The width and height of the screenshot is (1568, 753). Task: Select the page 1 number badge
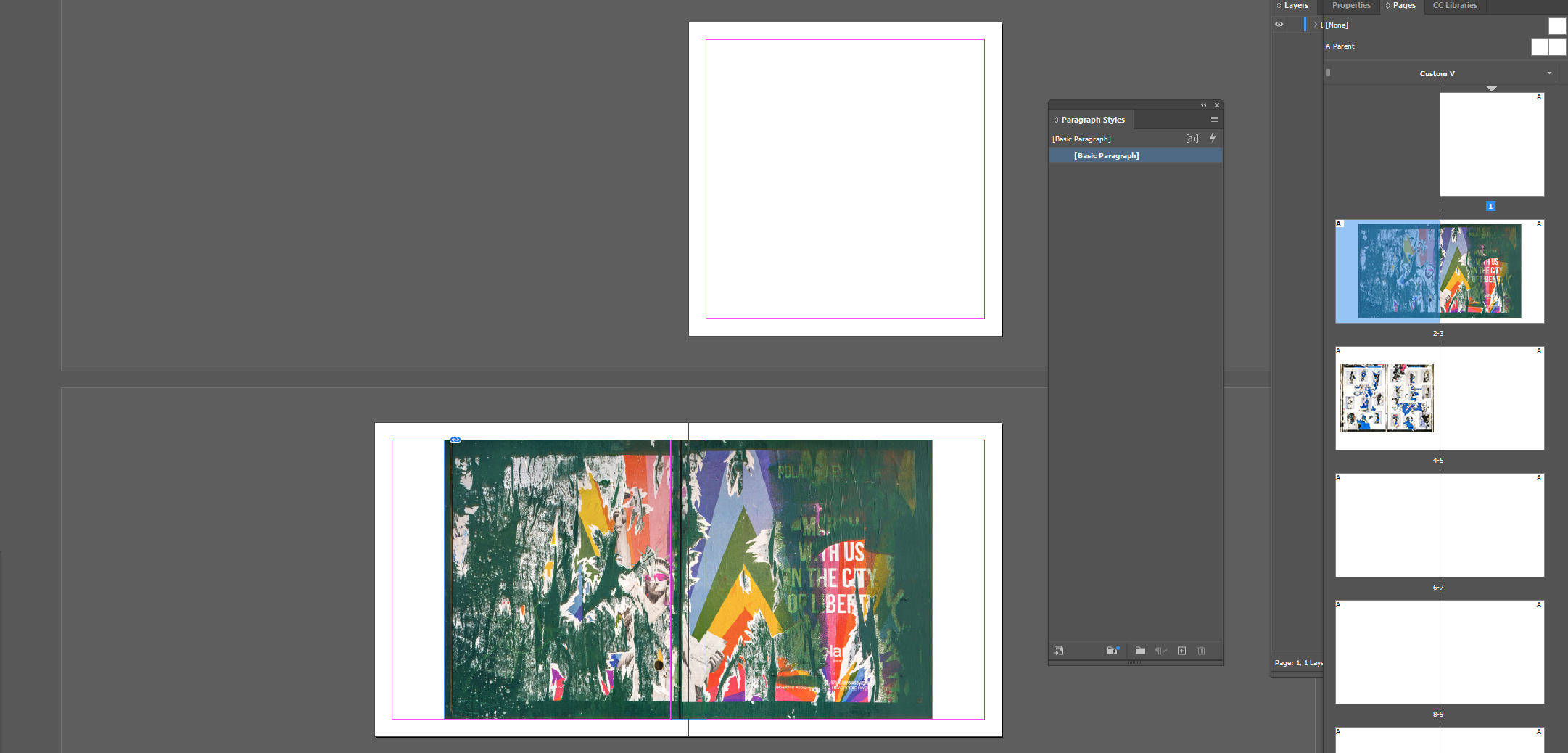pyautogui.click(x=1490, y=206)
